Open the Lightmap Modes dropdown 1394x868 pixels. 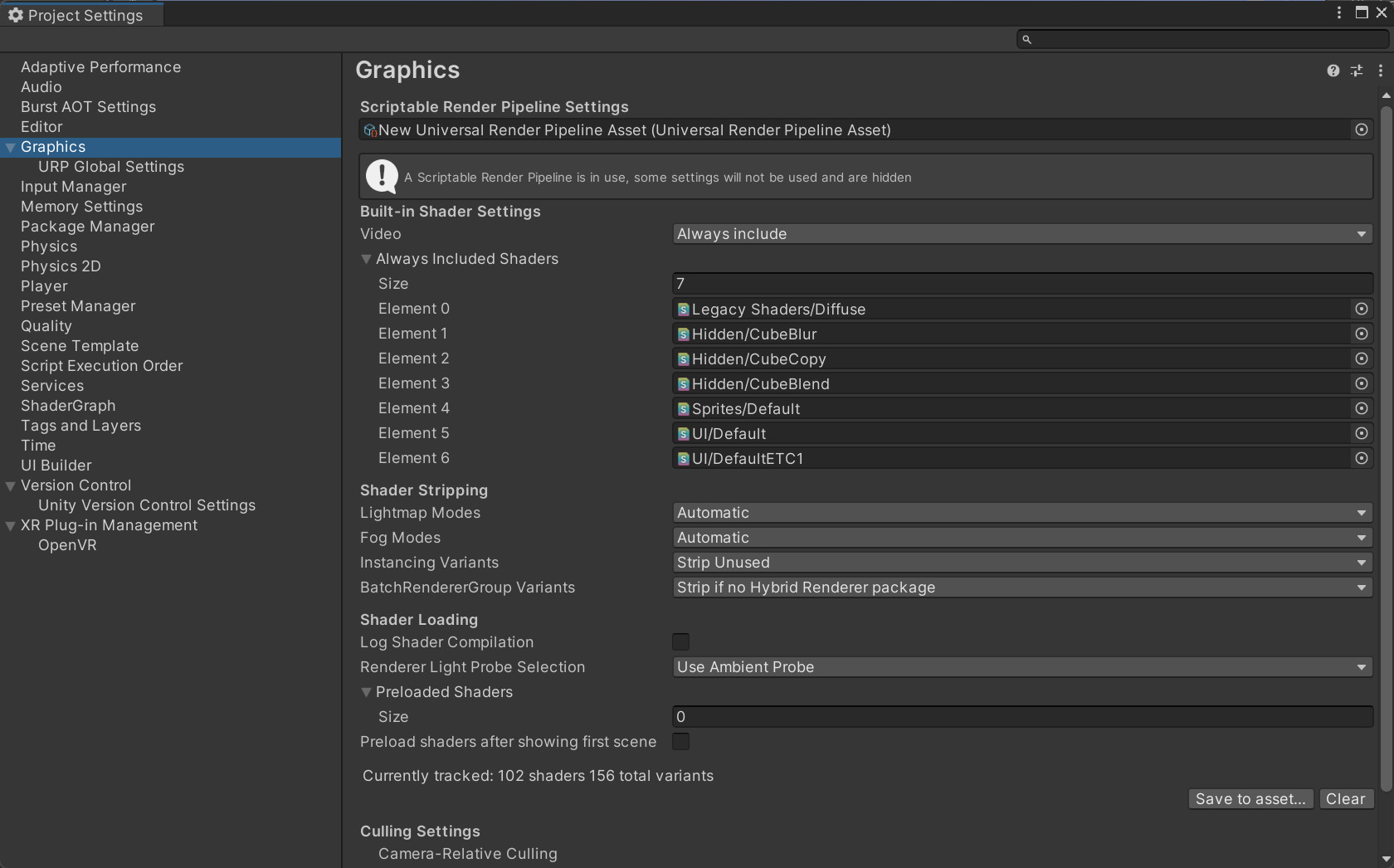1022,513
